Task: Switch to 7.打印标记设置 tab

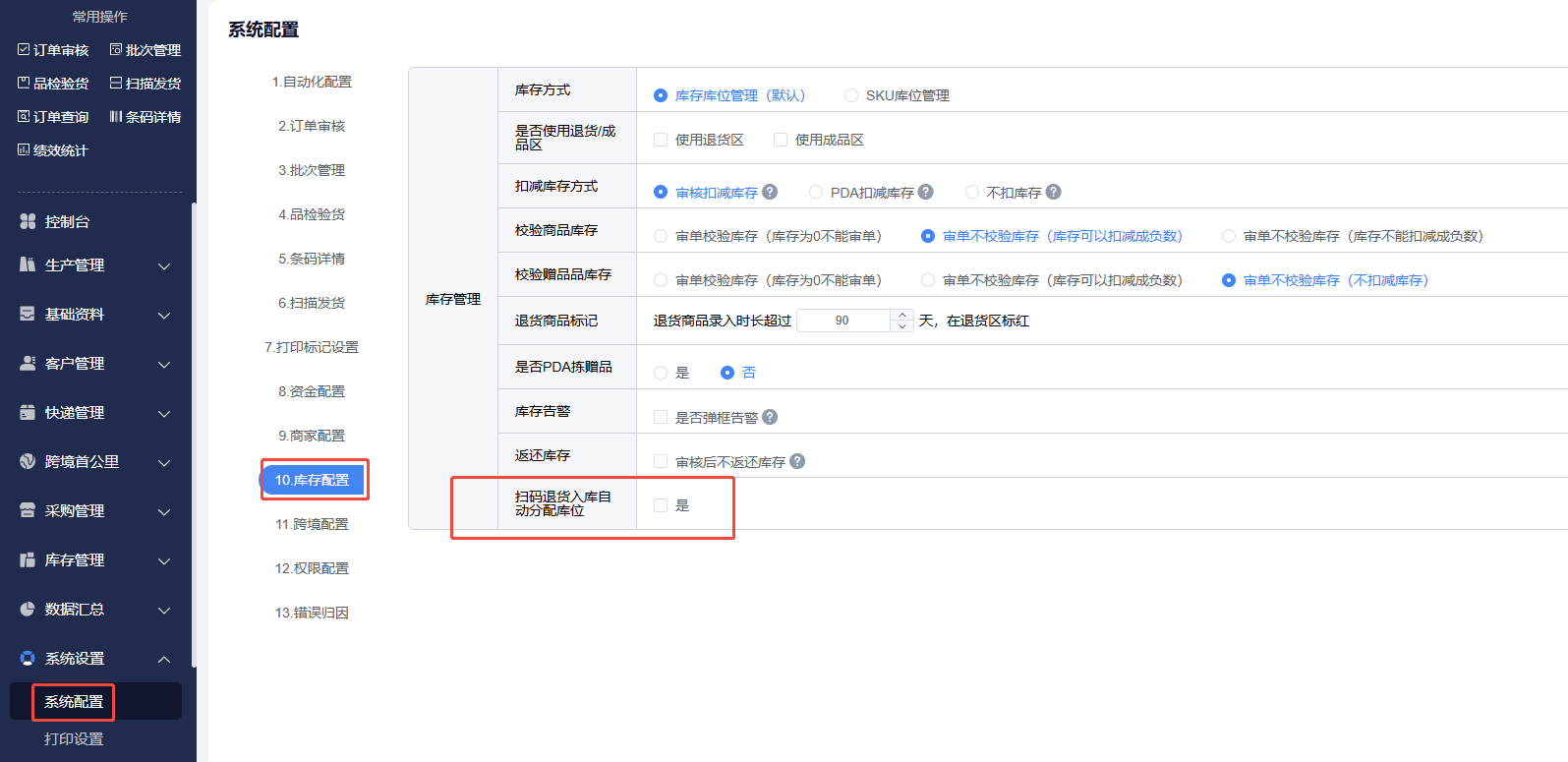Action: coord(312,347)
